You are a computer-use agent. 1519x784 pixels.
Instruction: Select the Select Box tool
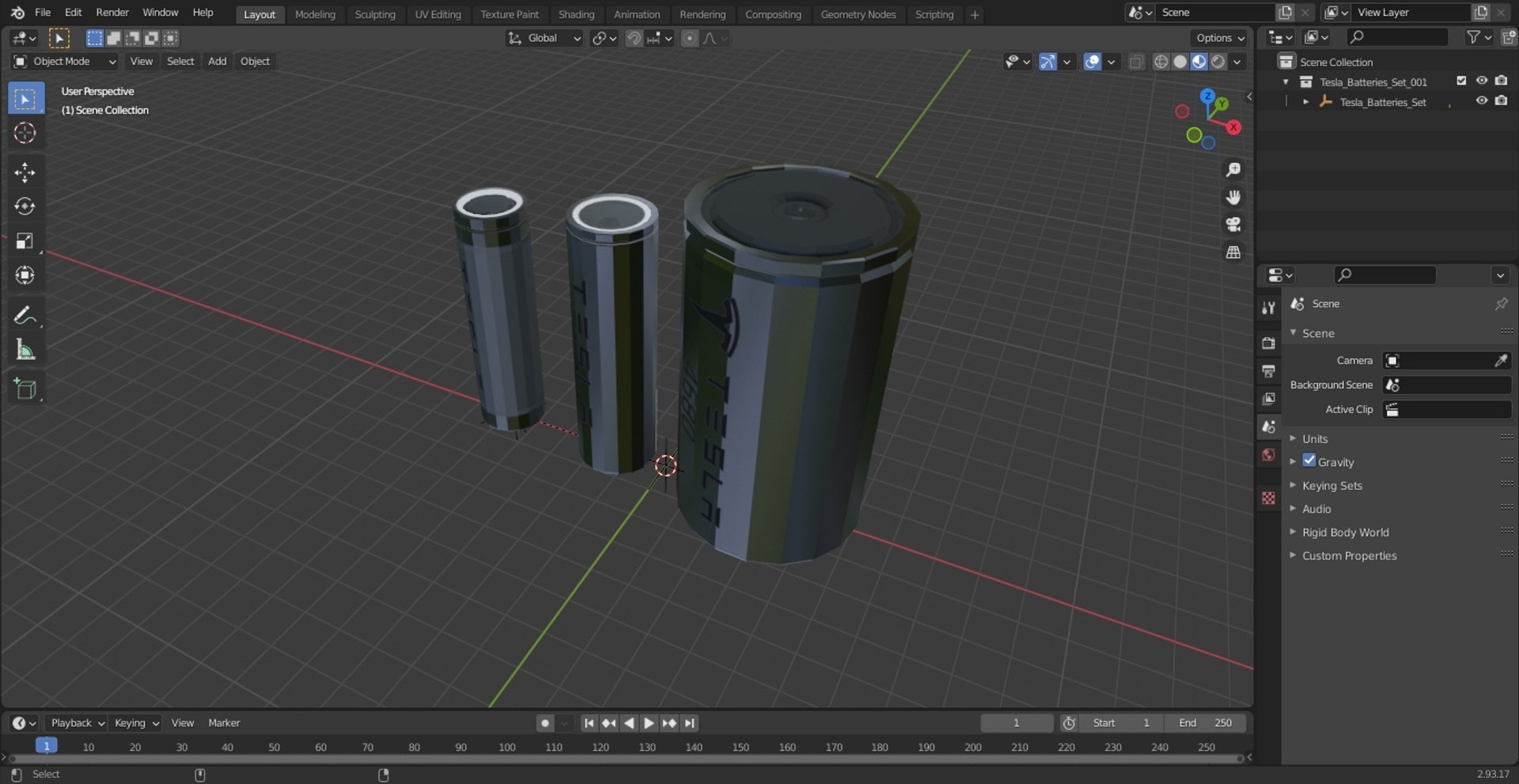25,99
